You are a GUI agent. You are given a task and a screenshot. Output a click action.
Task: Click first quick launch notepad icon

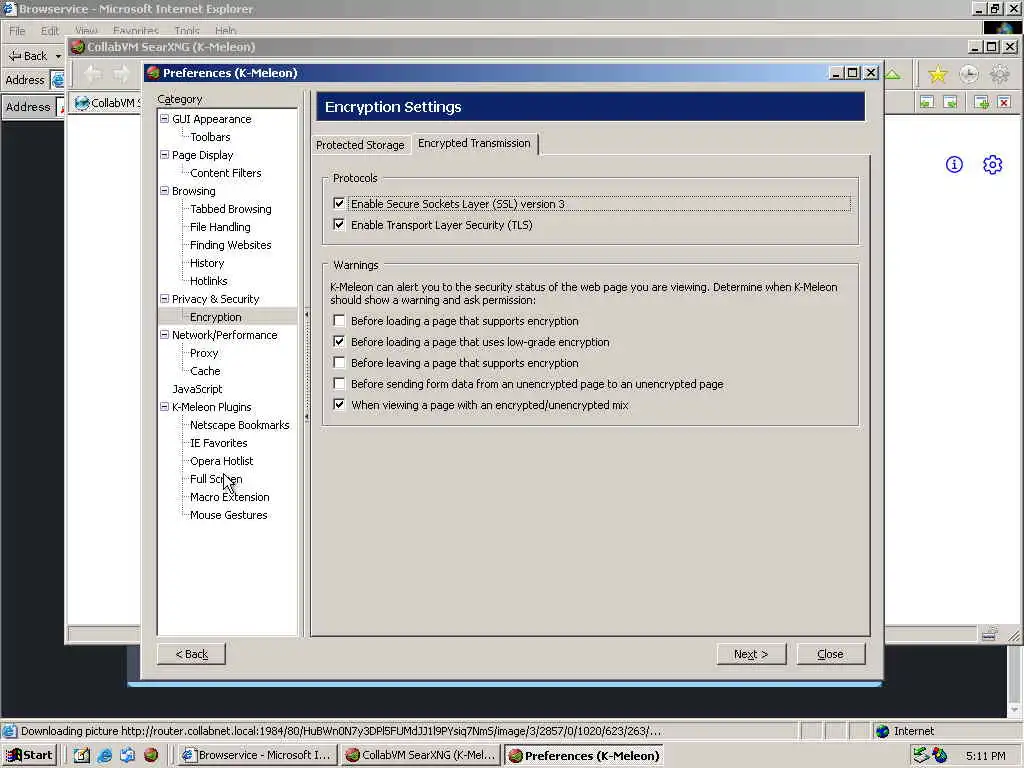(x=81, y=756)
